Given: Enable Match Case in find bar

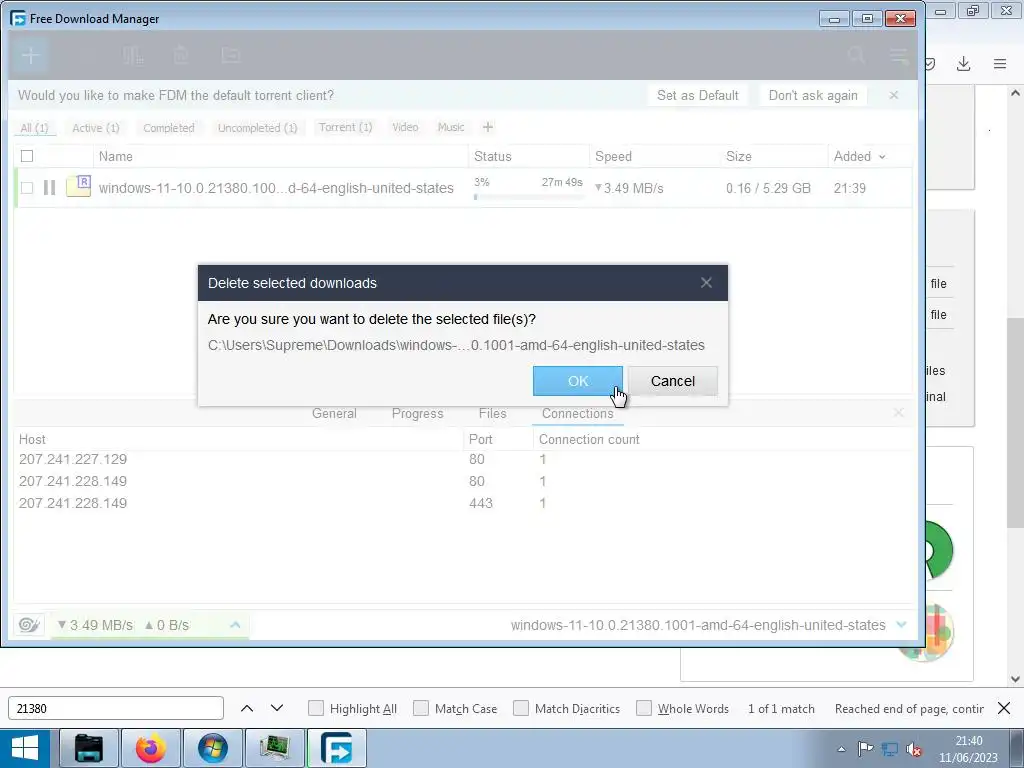Looking at the screenshot, I should 421,708.
